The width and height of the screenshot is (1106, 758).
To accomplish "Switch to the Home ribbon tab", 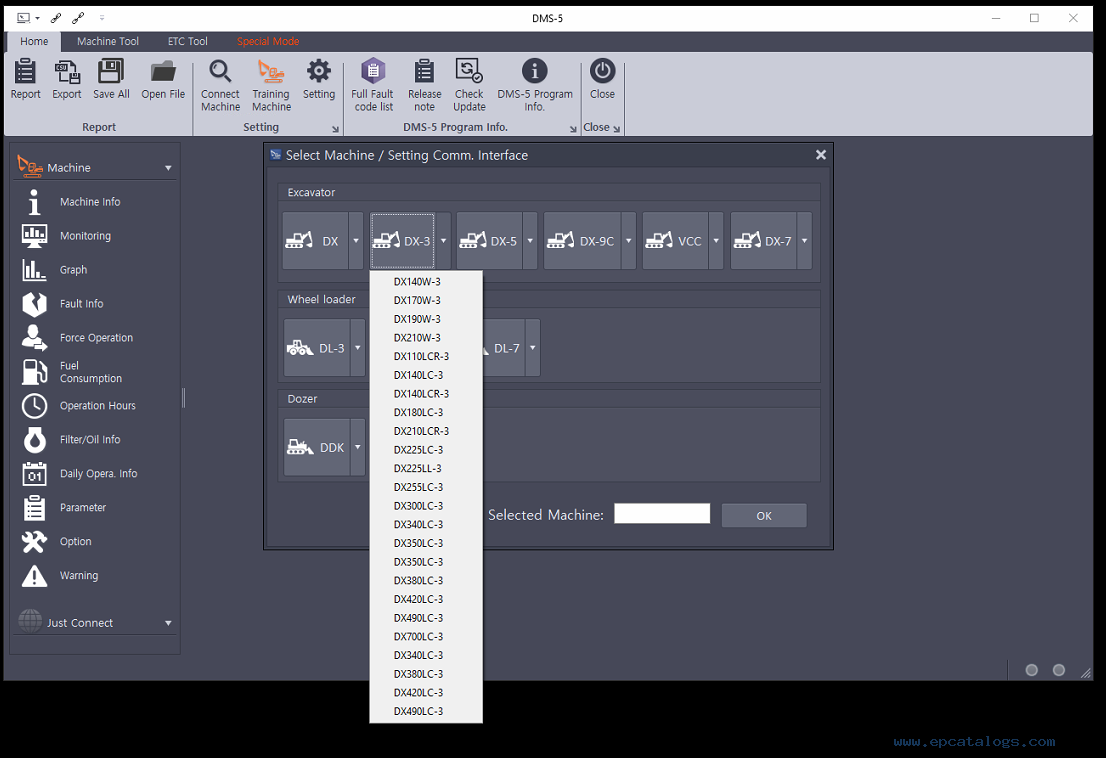I will [x=34, y=42].
